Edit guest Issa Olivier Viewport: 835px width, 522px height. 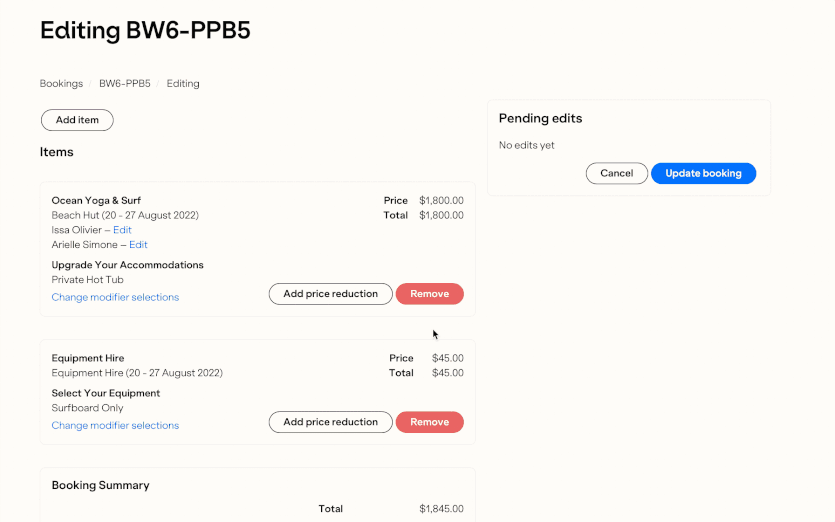point(122,230)
